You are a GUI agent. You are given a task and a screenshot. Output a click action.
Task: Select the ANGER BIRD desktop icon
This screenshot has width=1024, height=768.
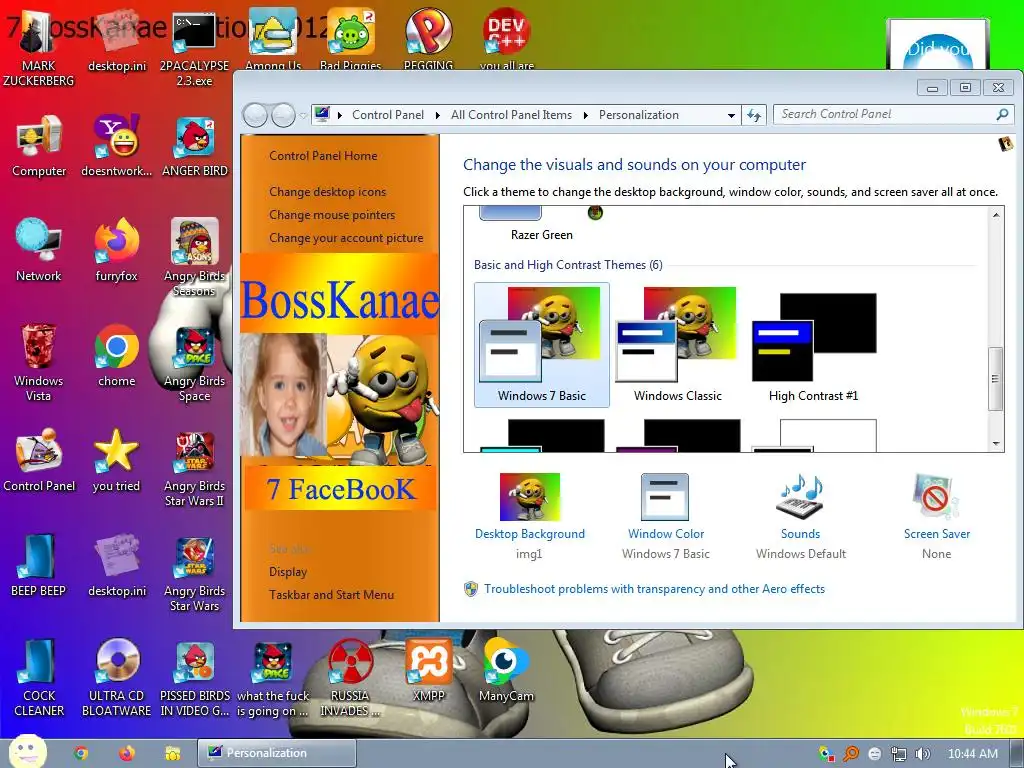195,145
